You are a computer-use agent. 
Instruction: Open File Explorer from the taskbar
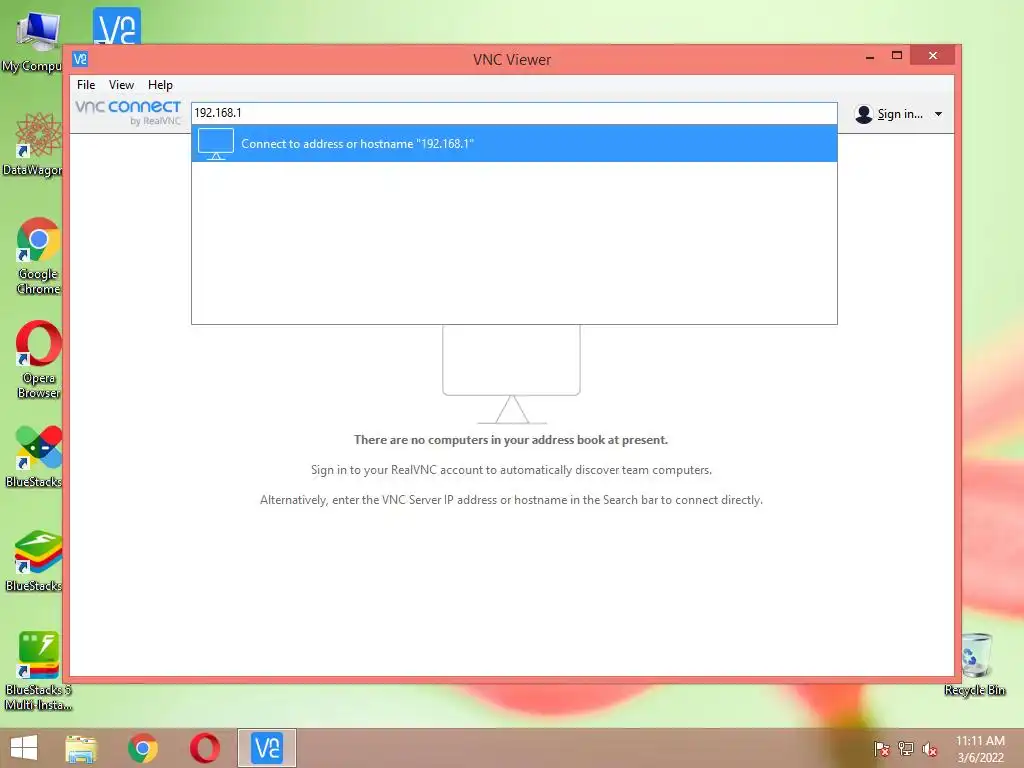[81, 748]
